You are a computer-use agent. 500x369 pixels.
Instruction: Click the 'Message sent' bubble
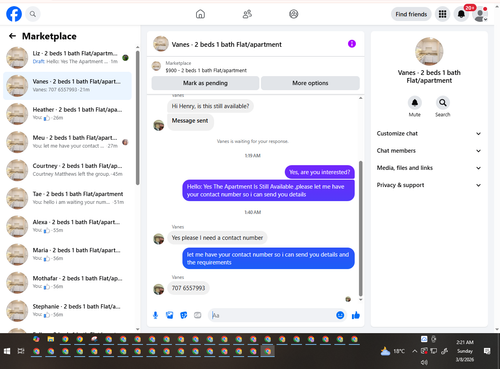190,121
